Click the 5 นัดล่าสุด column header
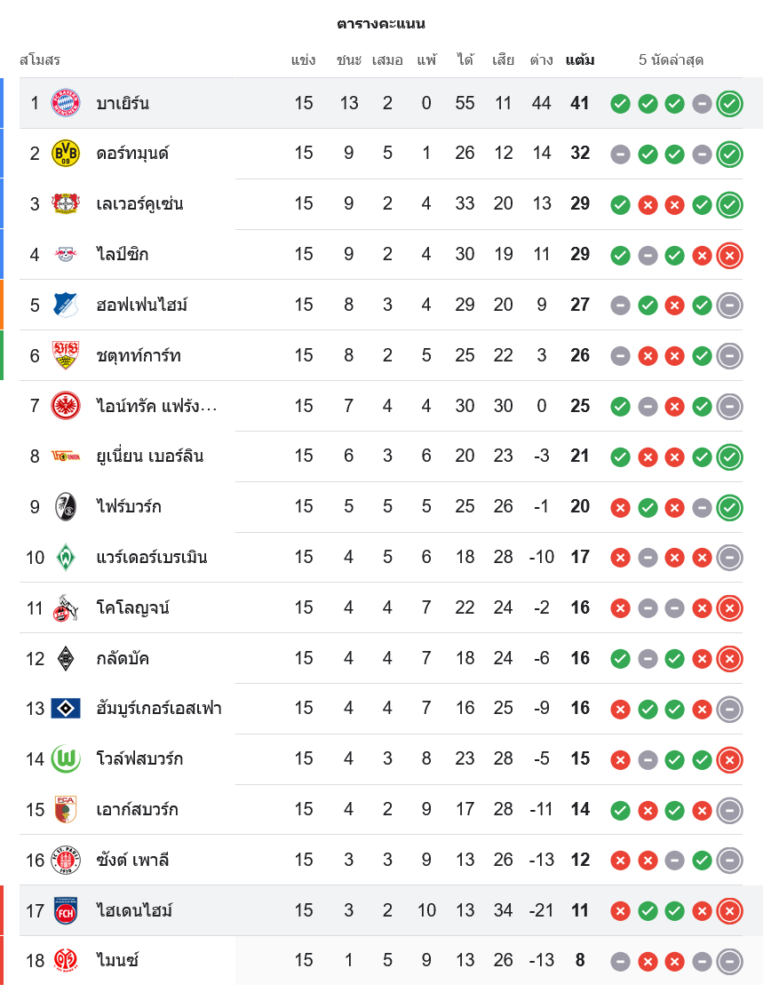The image size is (763, 1000). coord(671,60)
